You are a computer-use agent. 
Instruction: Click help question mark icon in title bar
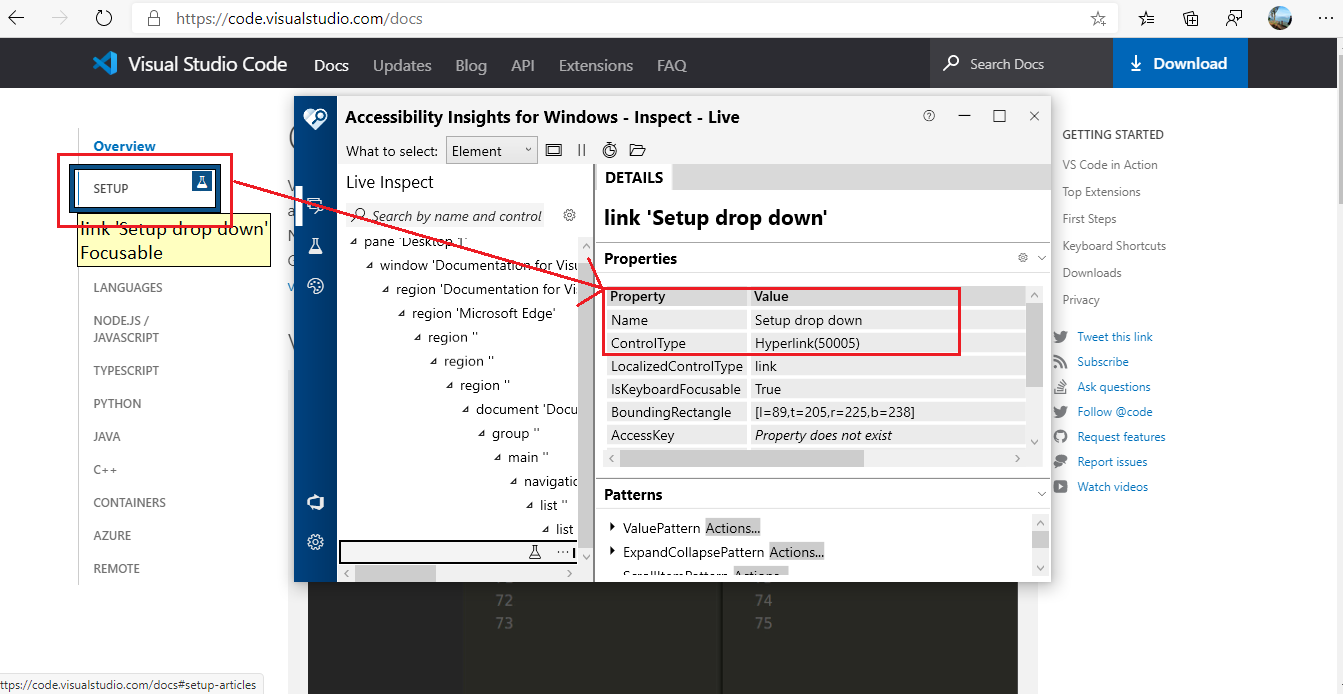coord(928,115)
